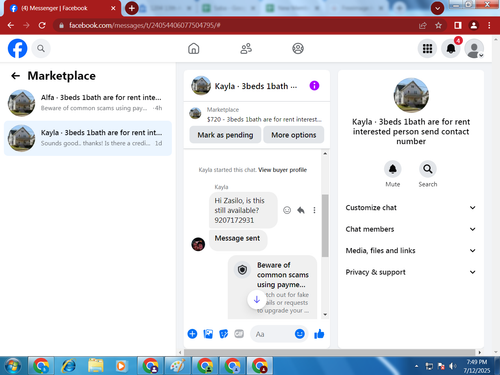Share this page icon in address bar

click(423, 25)
